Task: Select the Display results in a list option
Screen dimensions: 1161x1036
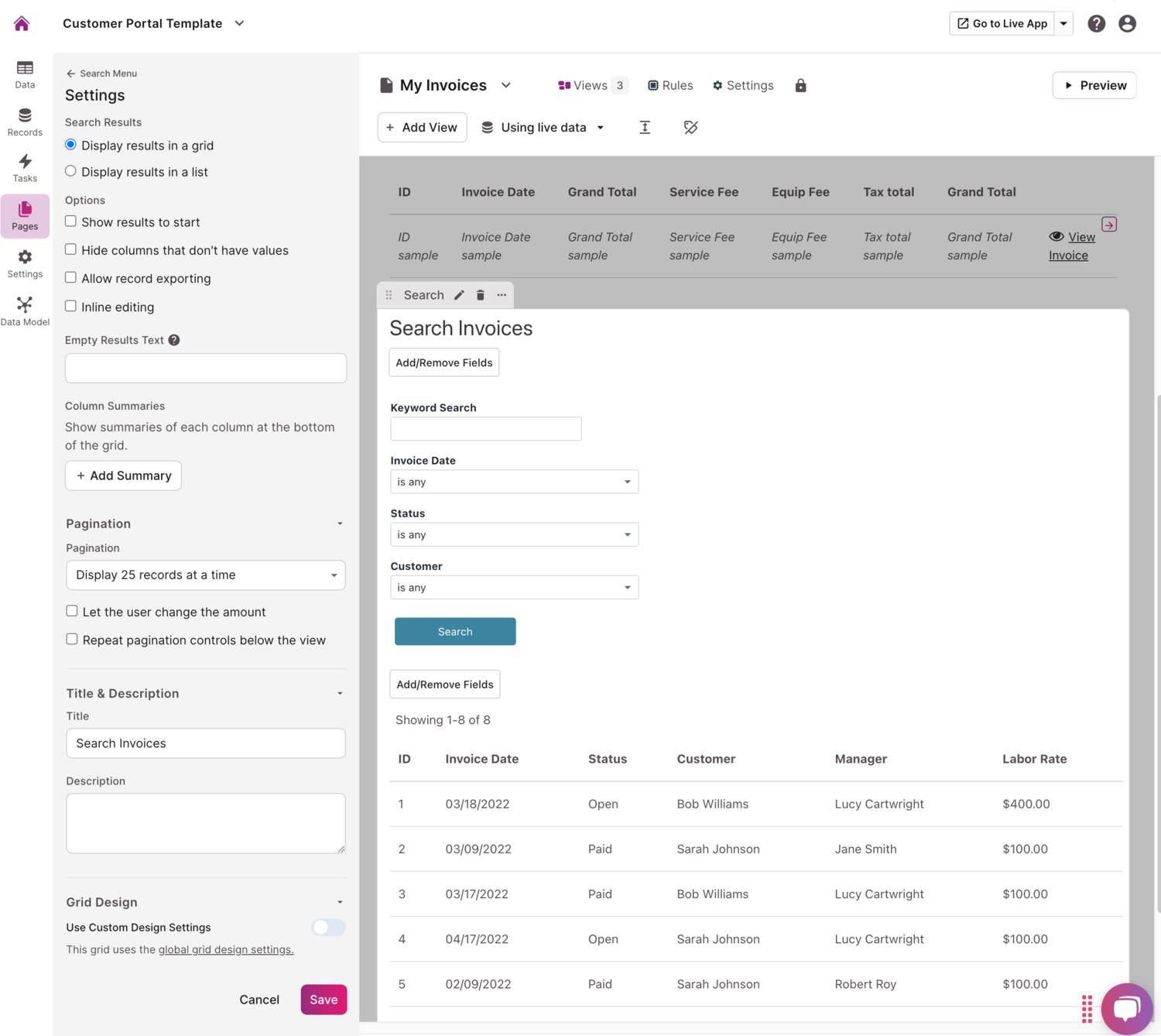Action: [x=70, y=170]
